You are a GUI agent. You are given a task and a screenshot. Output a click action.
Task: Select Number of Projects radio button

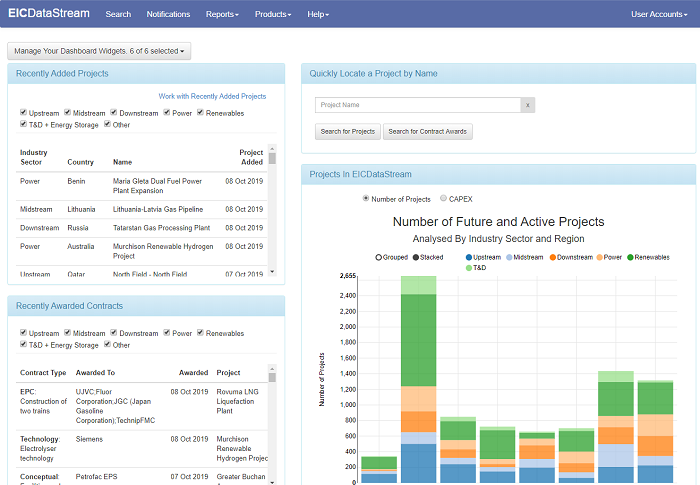[366, 198]
